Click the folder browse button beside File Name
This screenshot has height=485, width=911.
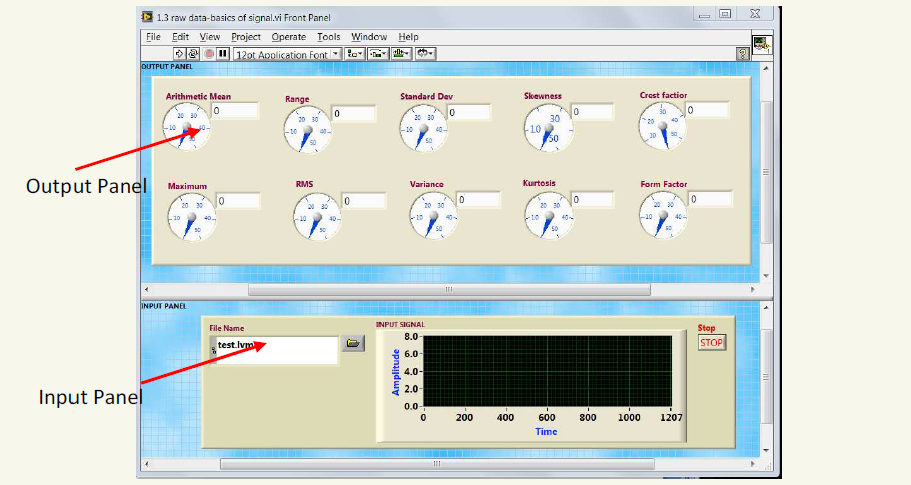(x=353, y=343)
